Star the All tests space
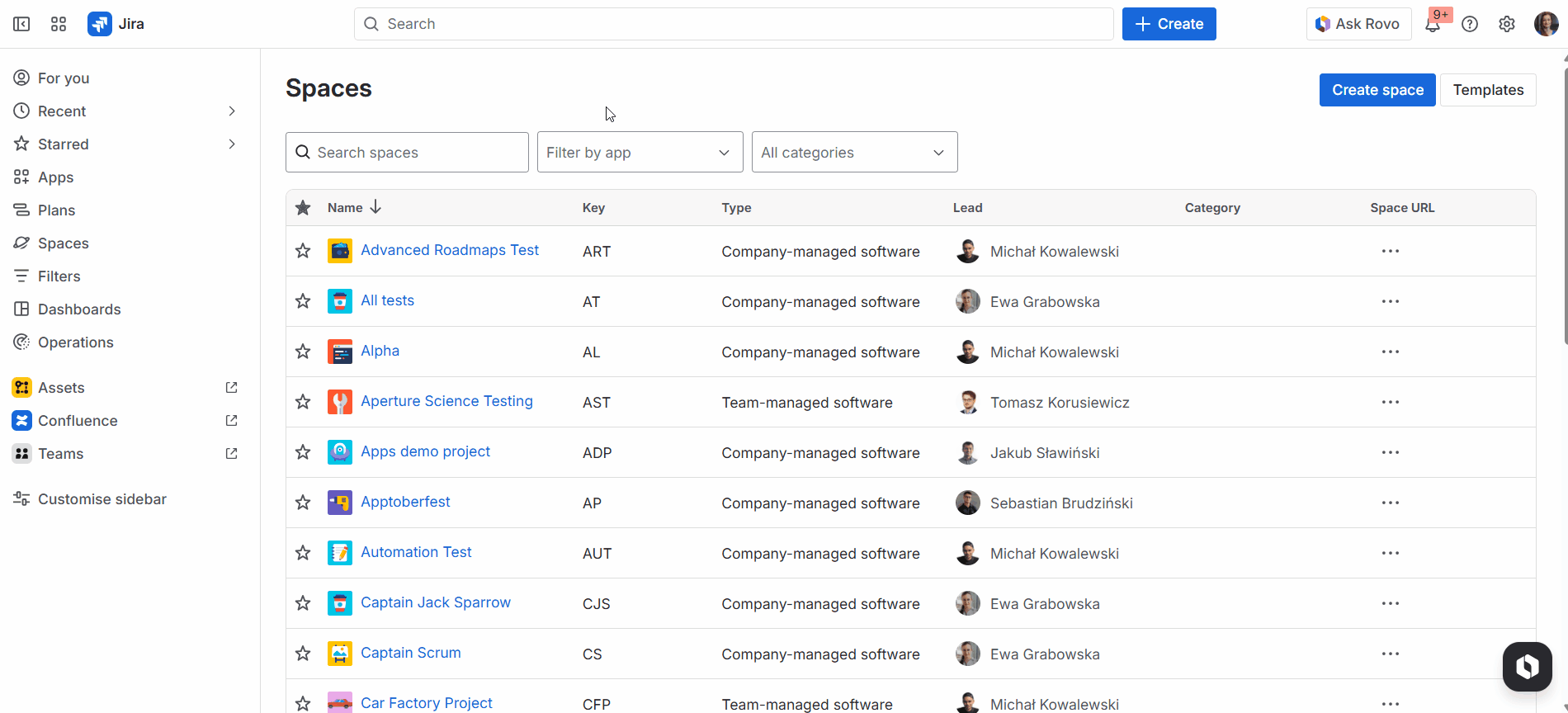 click(303, 301)
